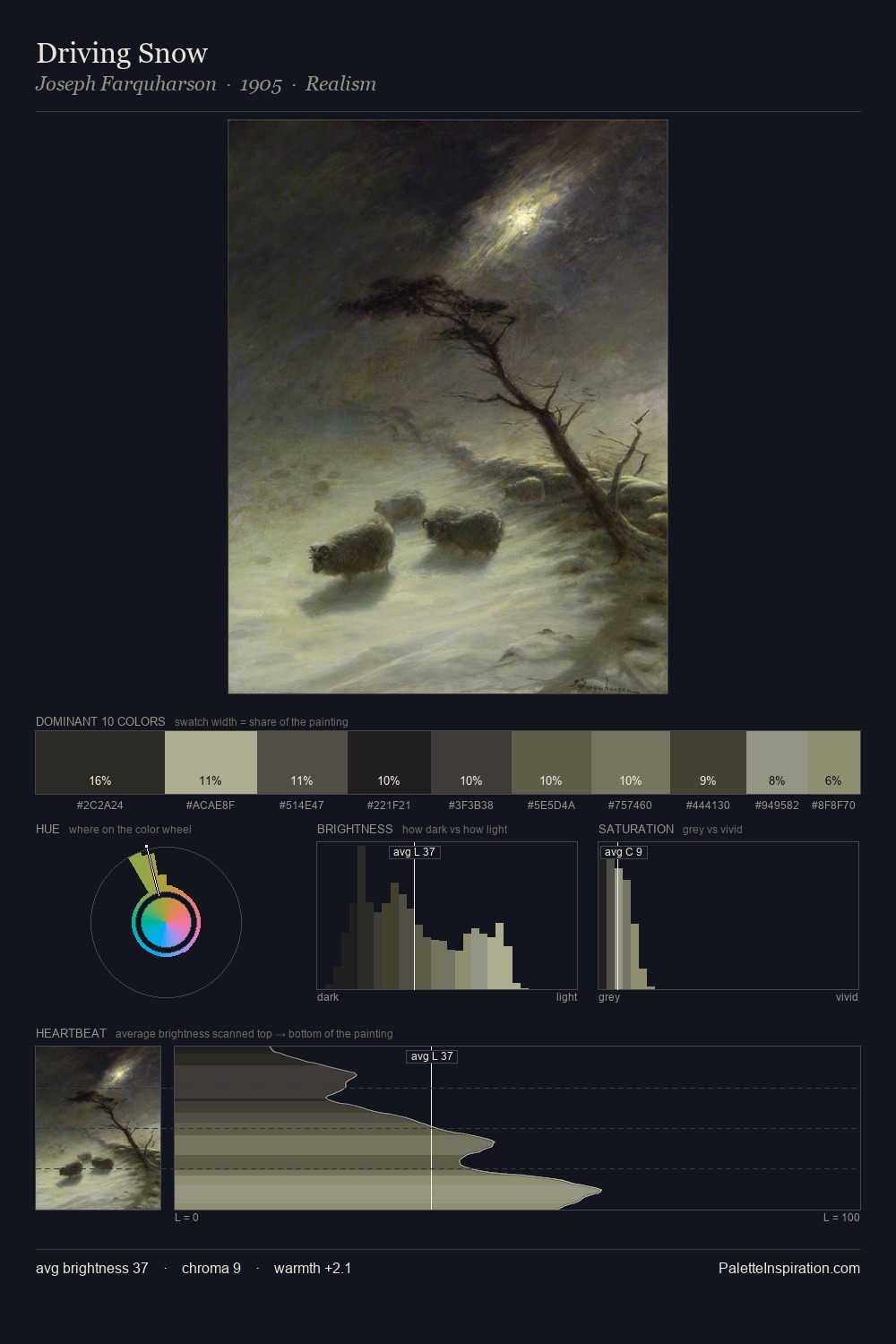896x1344 pixels.
Task: Click the 'avg C 9' saturation label
Action: (x=624, y=852)
